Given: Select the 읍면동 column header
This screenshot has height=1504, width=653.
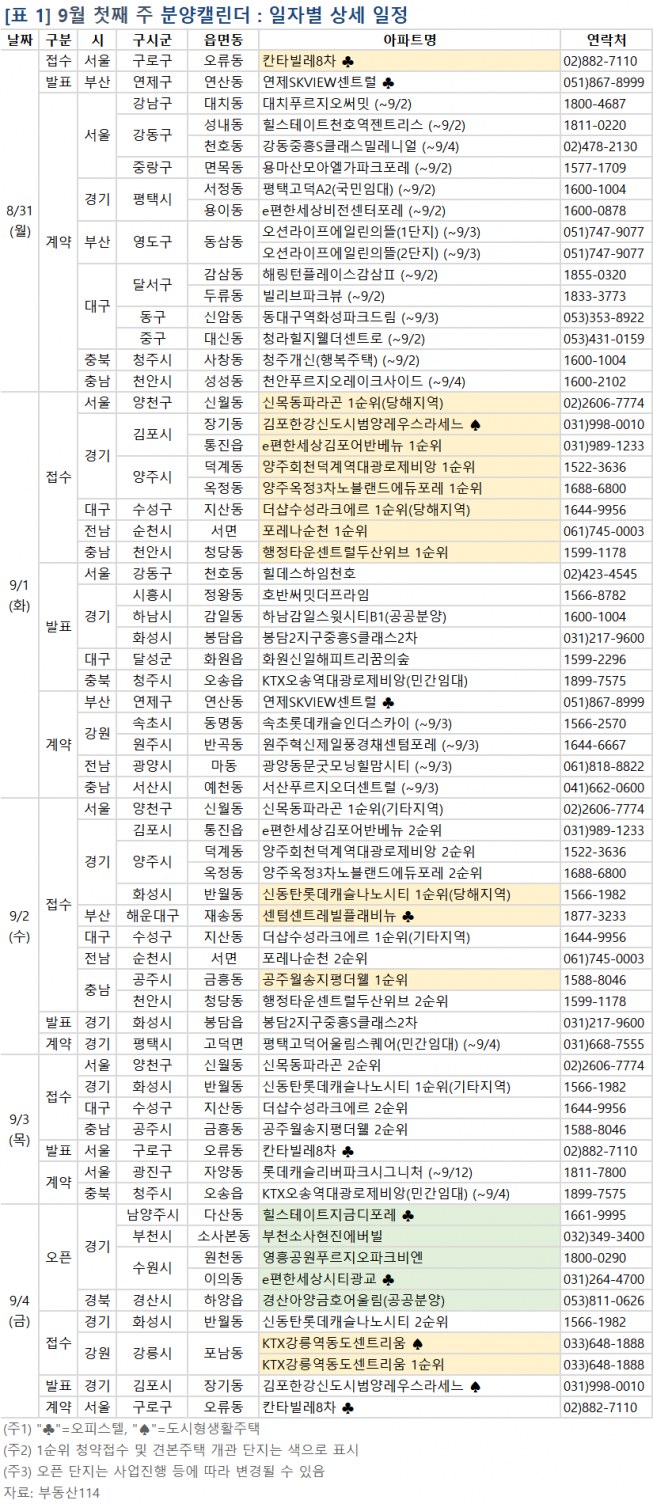Looking at the screenshot, I should click(222, 40).
